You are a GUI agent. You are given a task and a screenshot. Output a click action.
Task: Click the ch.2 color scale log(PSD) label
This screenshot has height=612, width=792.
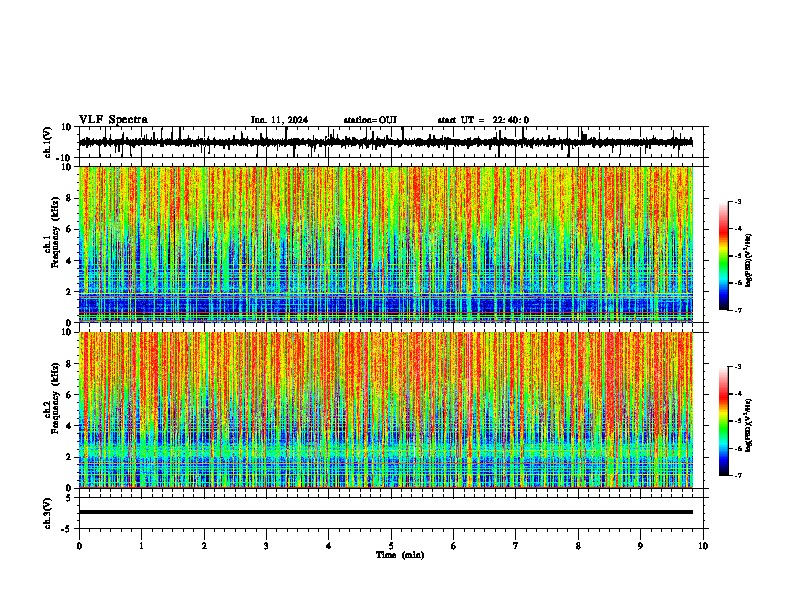(749, 425)
